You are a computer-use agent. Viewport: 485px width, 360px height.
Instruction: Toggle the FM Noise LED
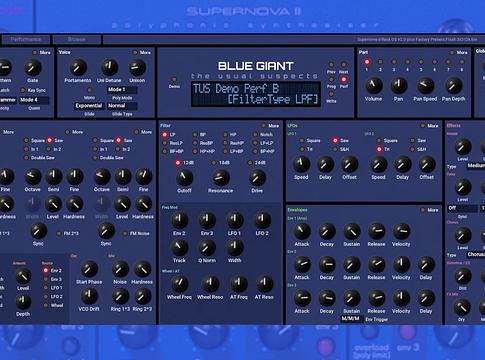click(x=125, y=233)
